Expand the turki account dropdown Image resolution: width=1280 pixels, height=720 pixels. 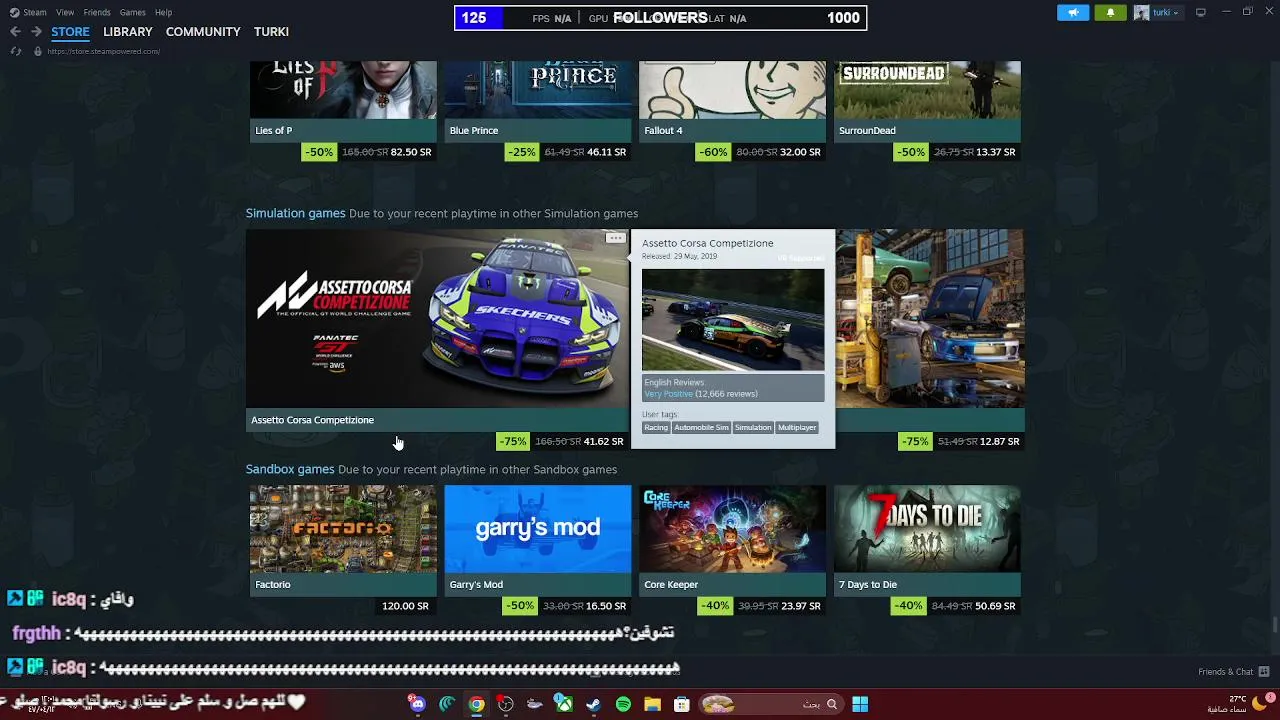[1158, 13]
